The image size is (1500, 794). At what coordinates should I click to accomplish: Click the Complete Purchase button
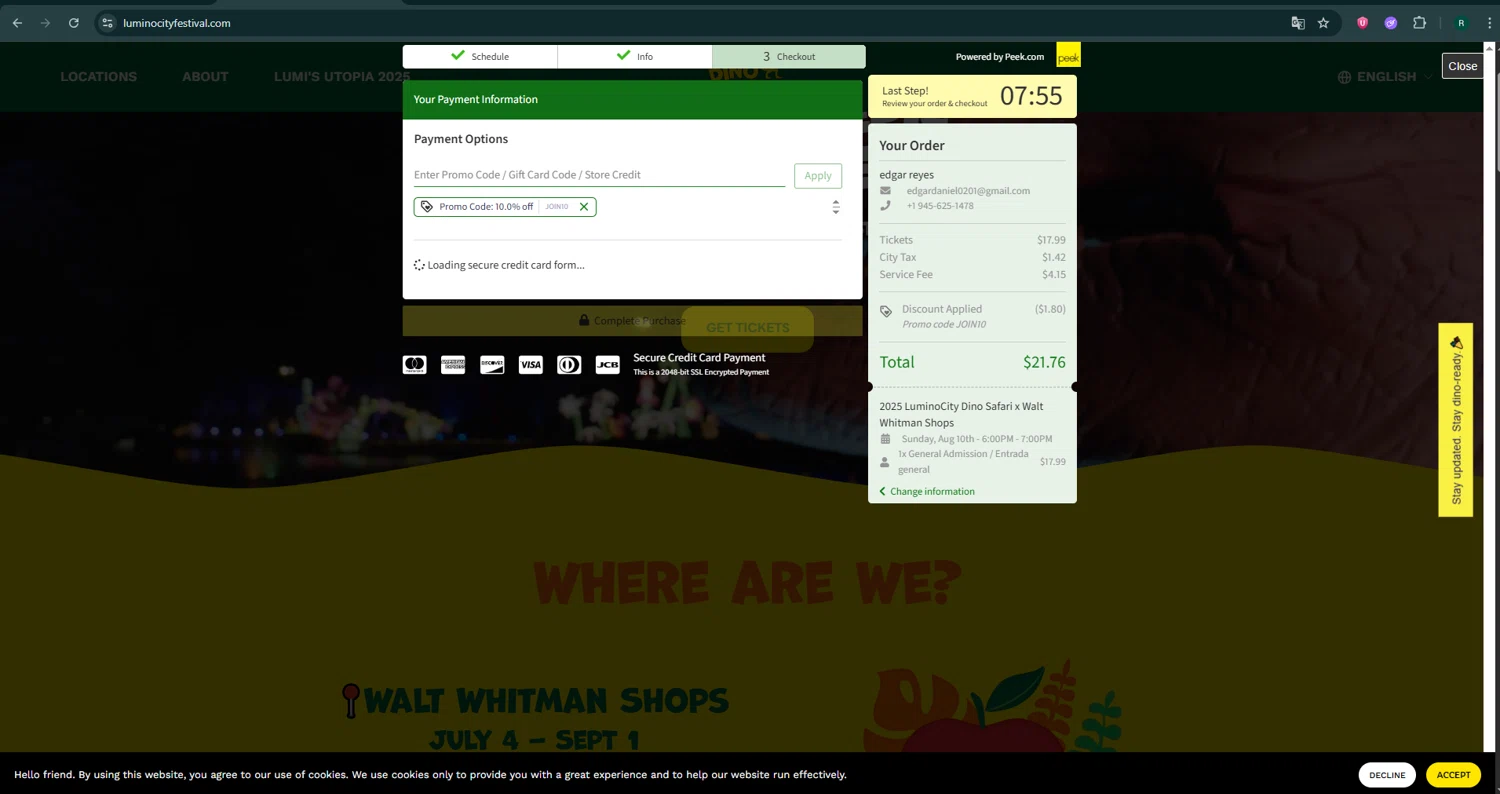click(x=632, y=321)
